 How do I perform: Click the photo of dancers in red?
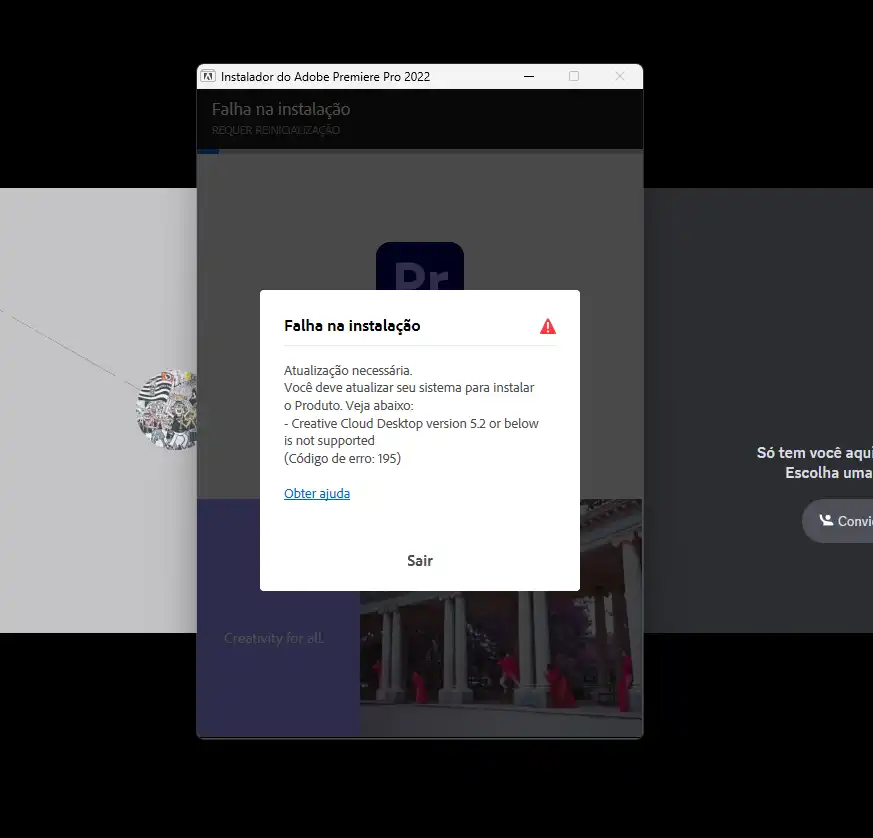[500, 650]
